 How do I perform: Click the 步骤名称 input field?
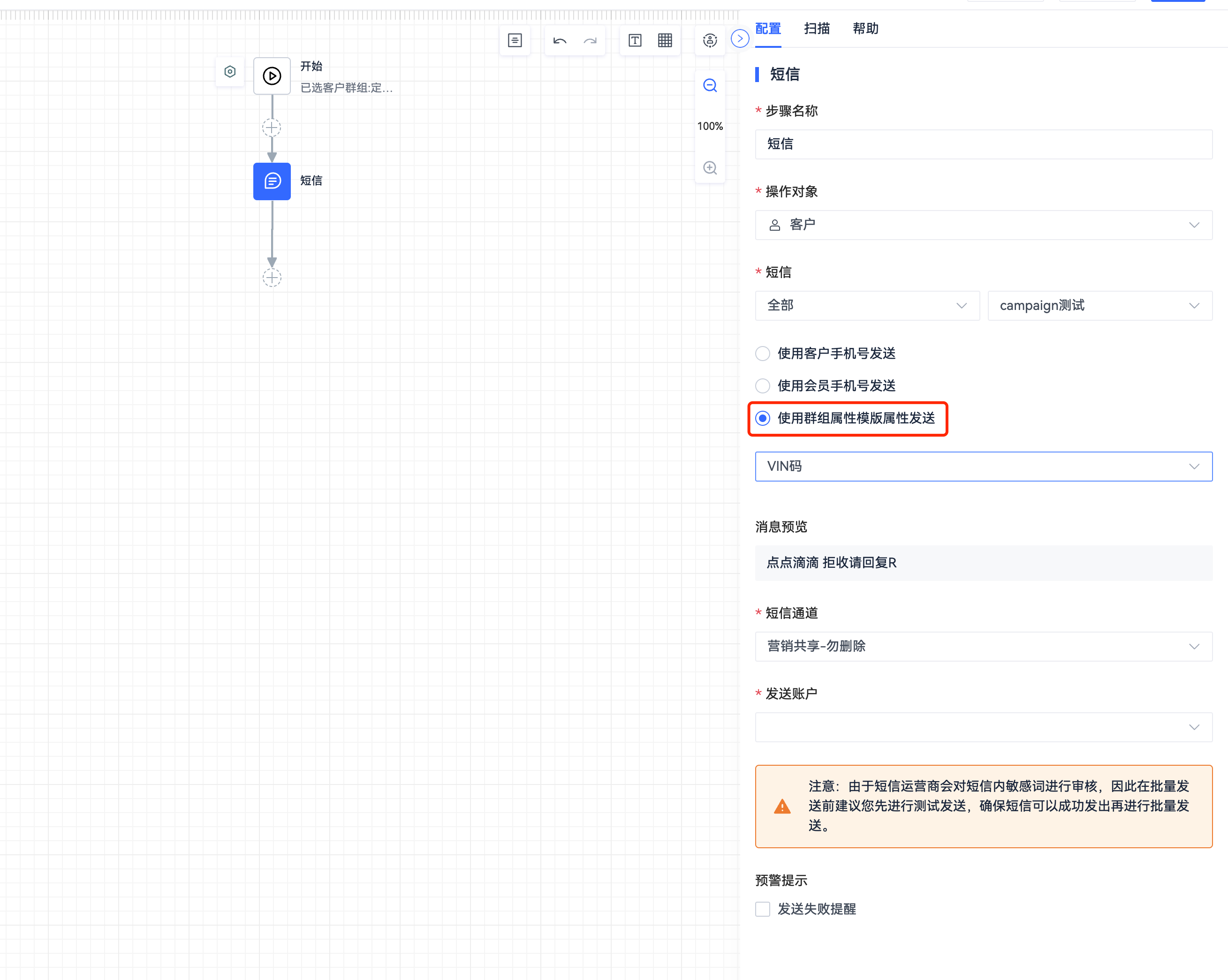pos(983,144)
